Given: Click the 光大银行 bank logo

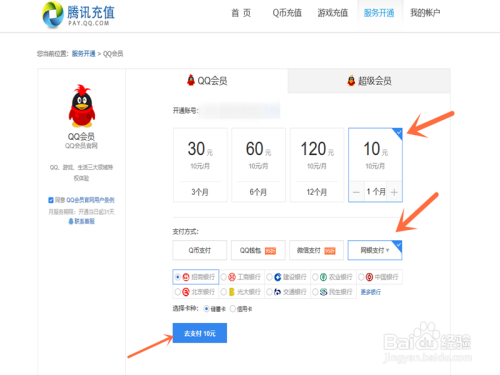Looking at the screenshot, I should (232, 292).
